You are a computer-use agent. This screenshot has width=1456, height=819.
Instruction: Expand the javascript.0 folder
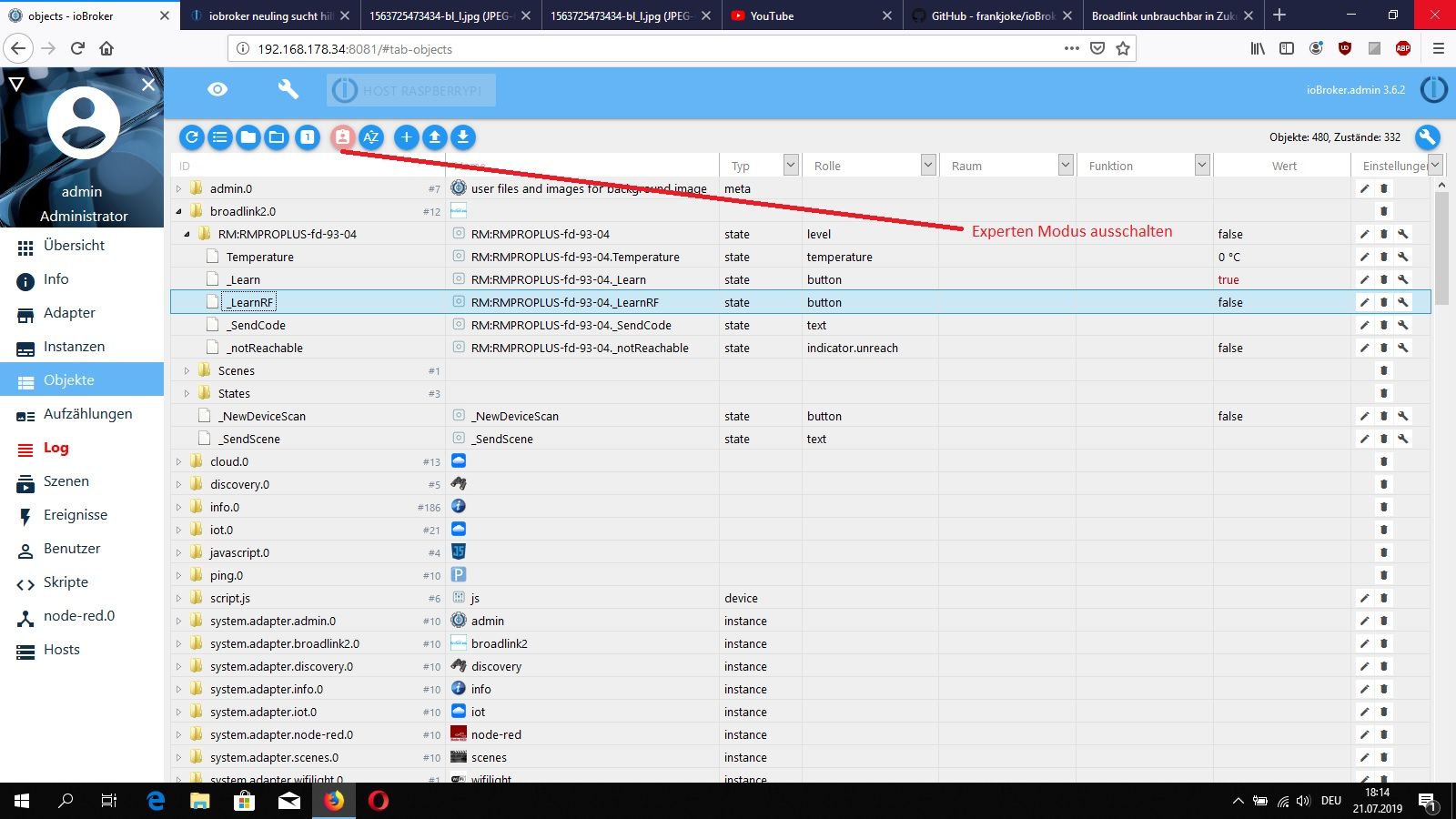point(179,553)
